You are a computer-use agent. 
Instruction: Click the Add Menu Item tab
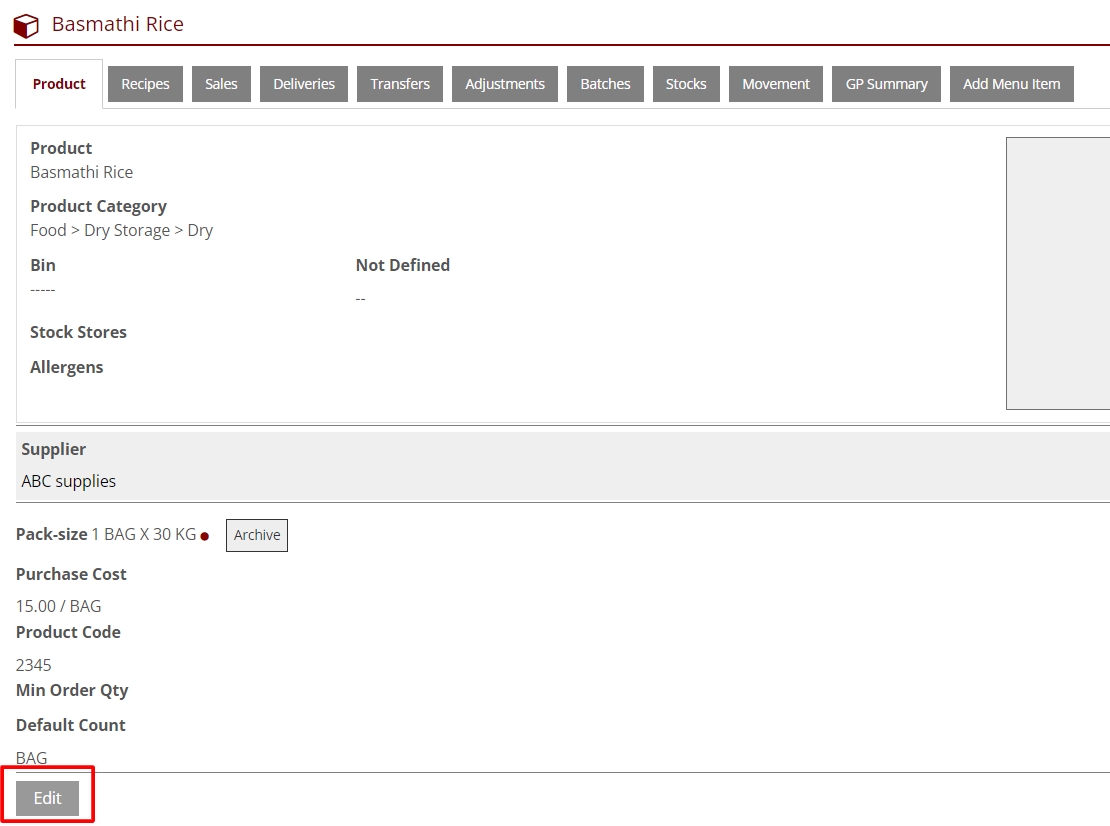tap(1011, 84)
